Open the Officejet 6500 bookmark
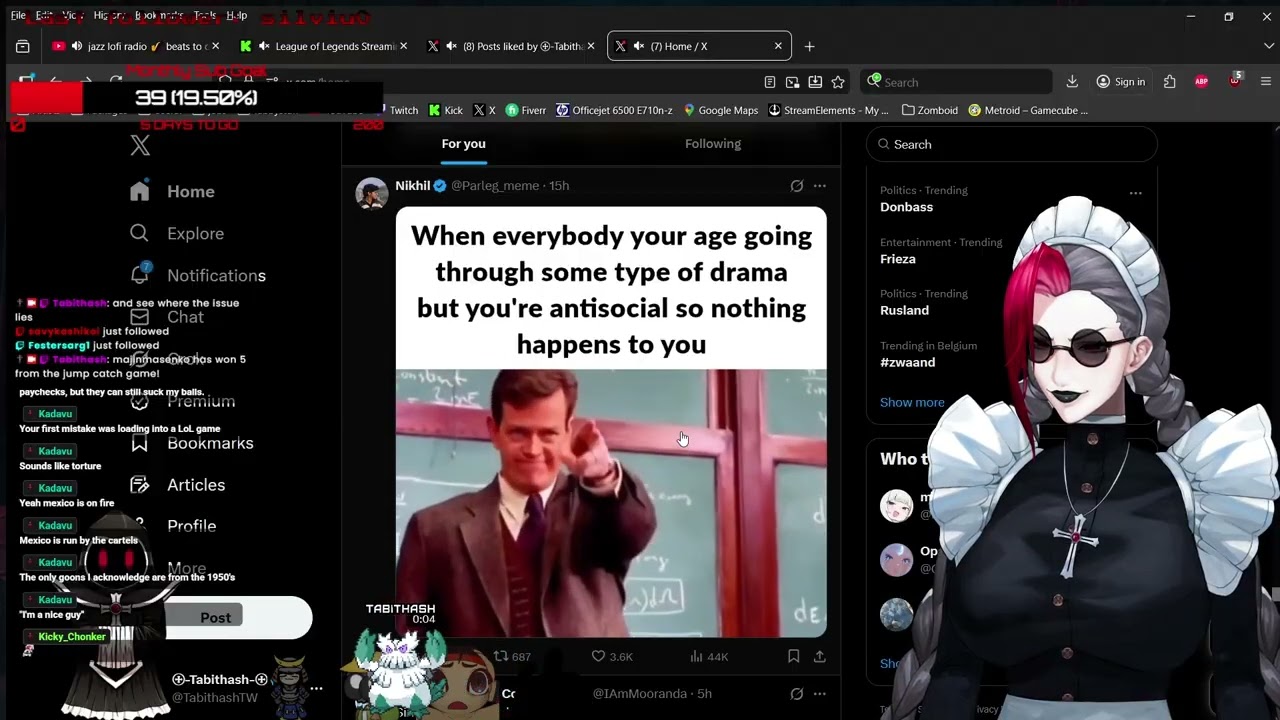 [x=614, y=110]
